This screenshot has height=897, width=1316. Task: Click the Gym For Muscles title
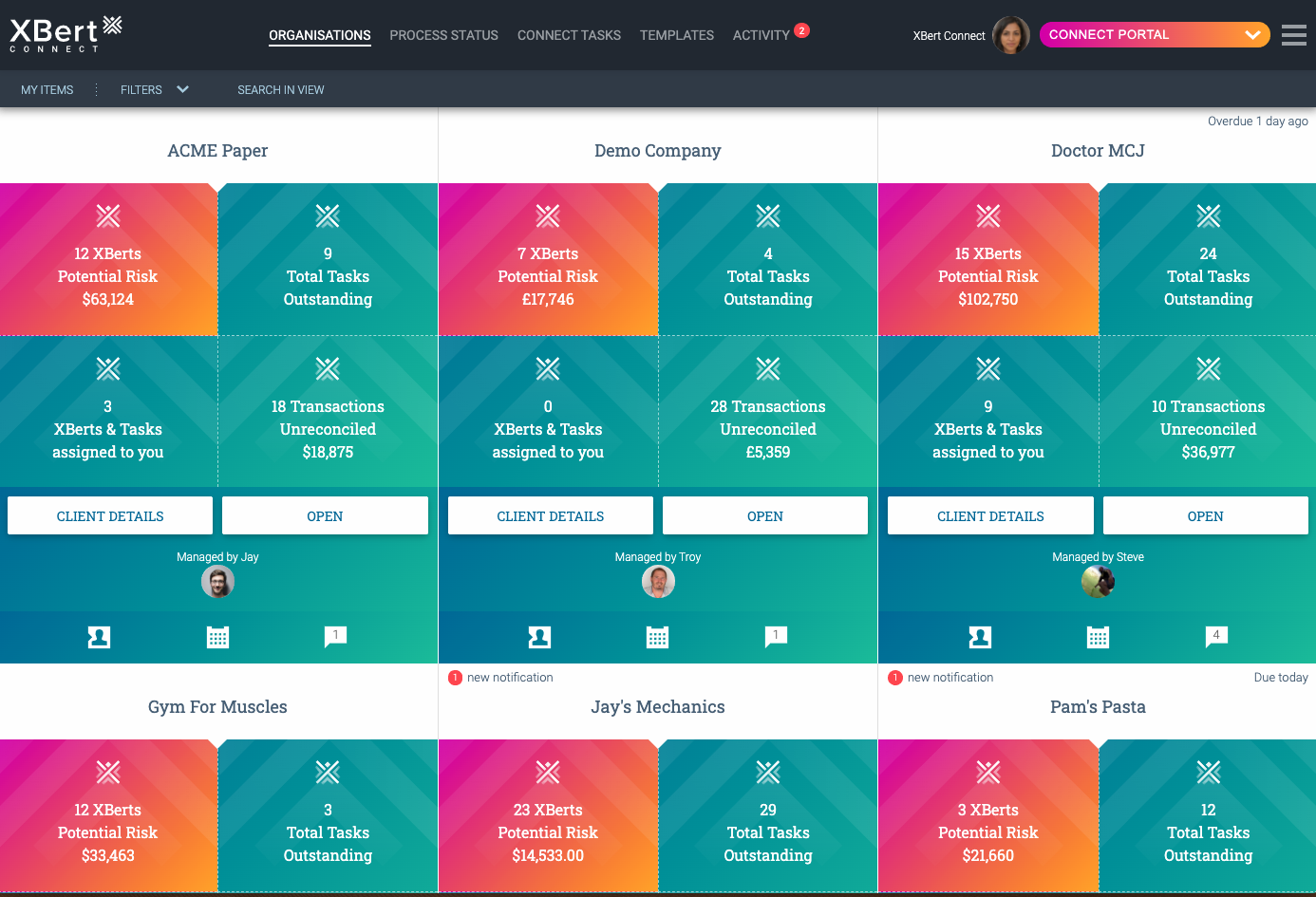217,706
